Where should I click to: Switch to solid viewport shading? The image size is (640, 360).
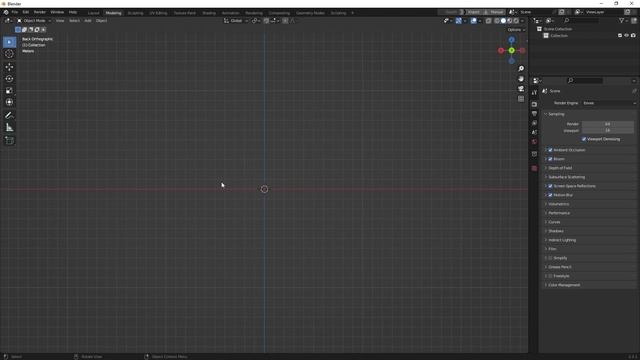point(503,21)
